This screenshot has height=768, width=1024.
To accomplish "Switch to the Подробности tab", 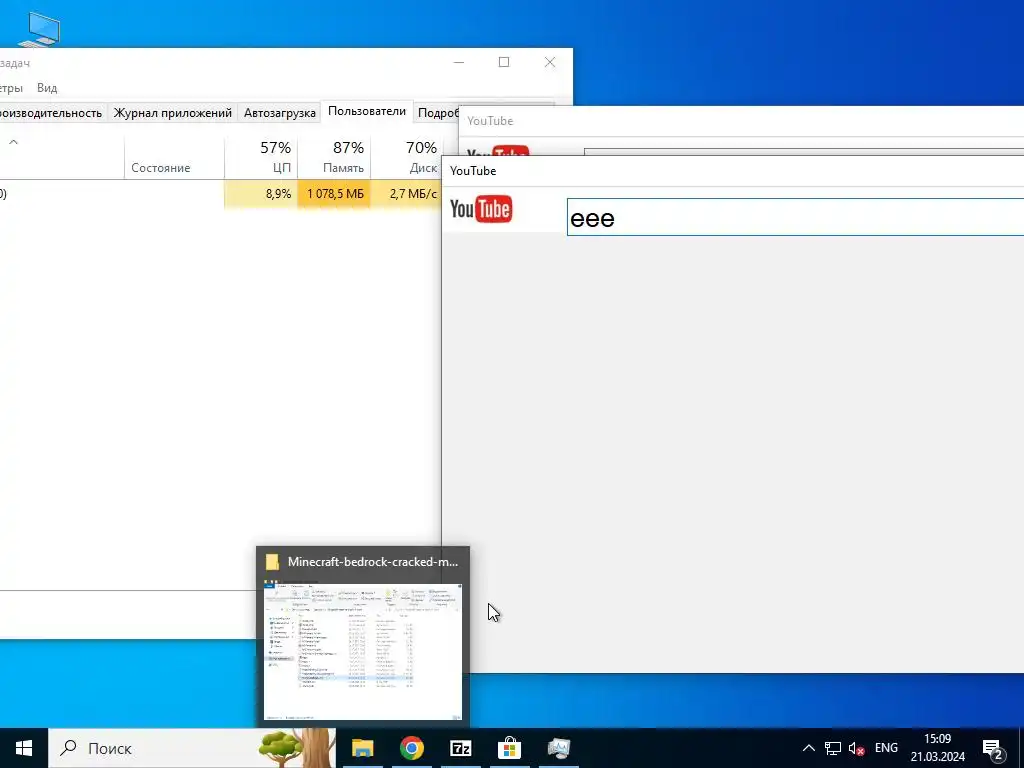I will pyautogui.click(x=438, y=113).
